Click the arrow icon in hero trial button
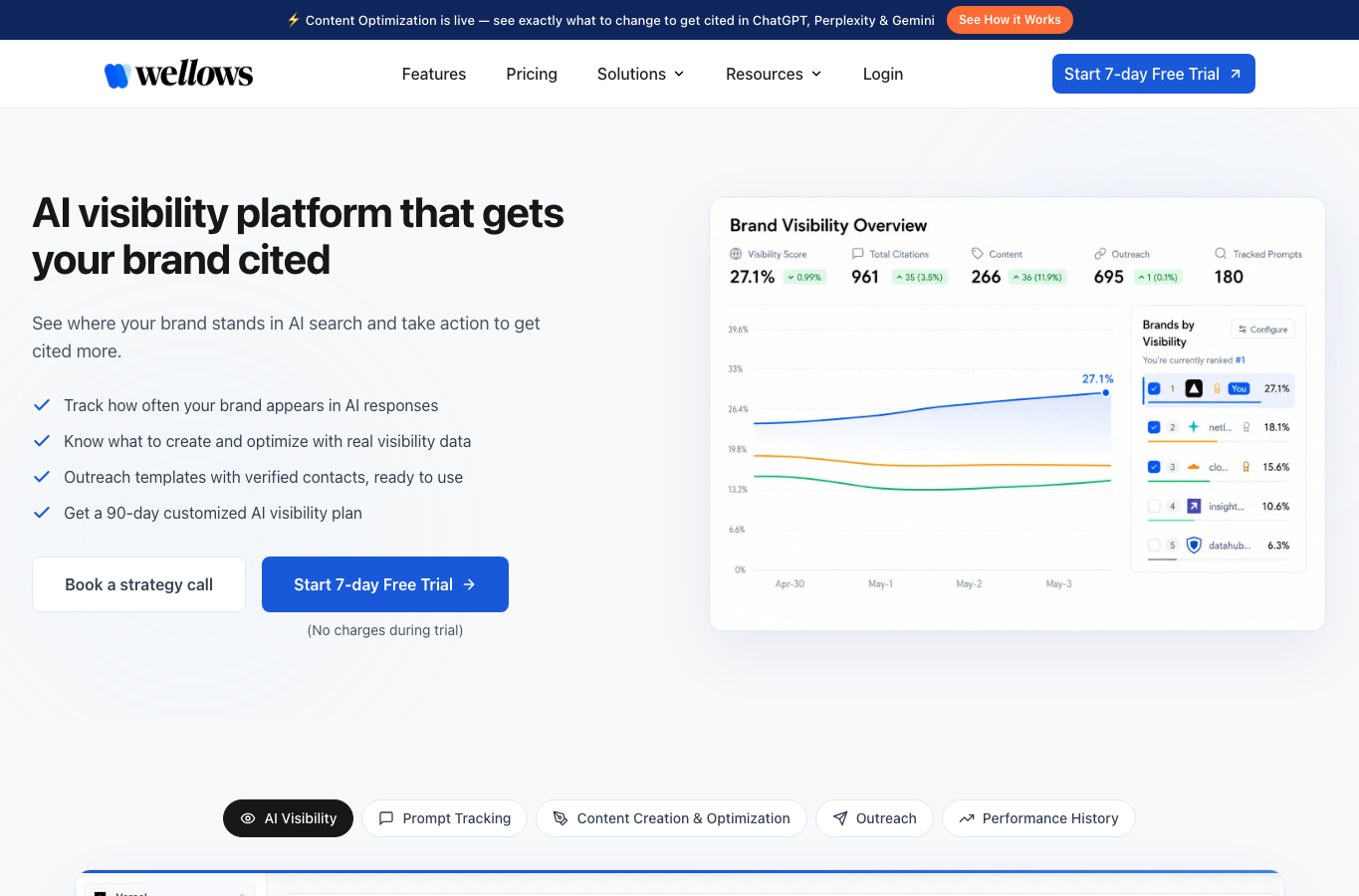Viewport: 1359px width, 896px height. 469,584
